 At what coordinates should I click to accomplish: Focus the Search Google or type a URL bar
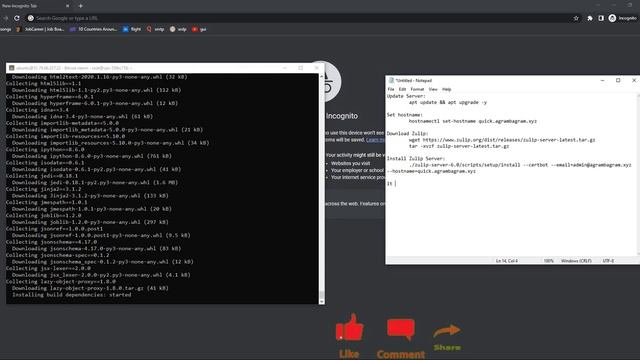302,18
